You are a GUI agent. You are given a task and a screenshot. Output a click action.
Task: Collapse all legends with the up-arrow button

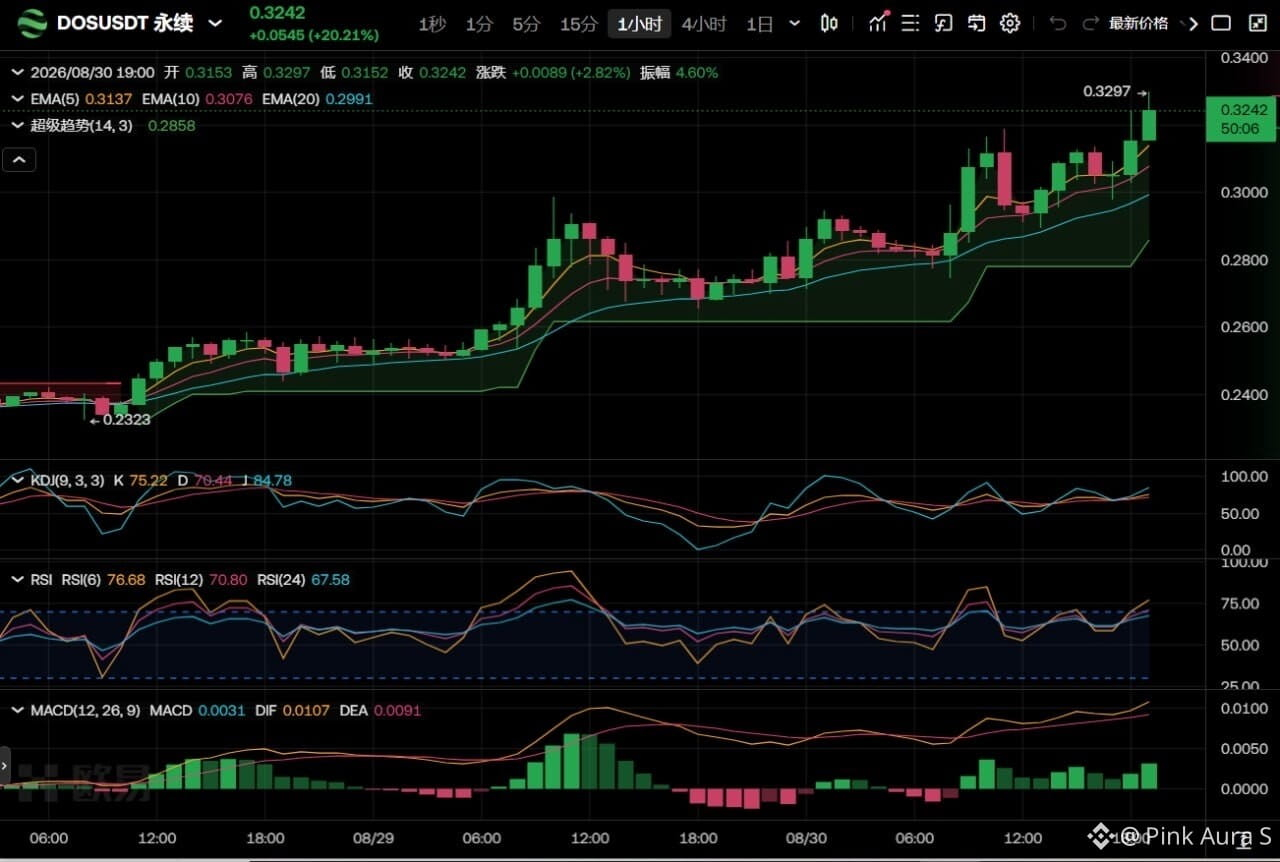tap(19, 159)
